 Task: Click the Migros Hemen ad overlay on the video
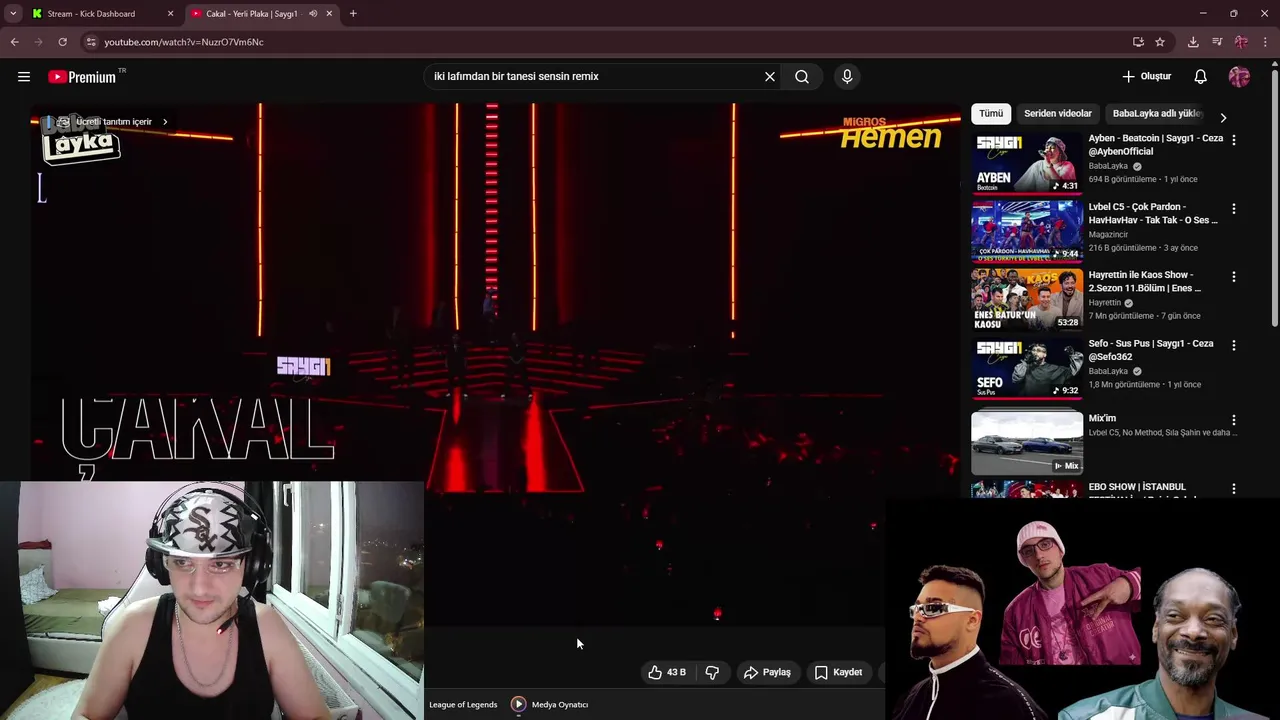[x=891, y=133]
